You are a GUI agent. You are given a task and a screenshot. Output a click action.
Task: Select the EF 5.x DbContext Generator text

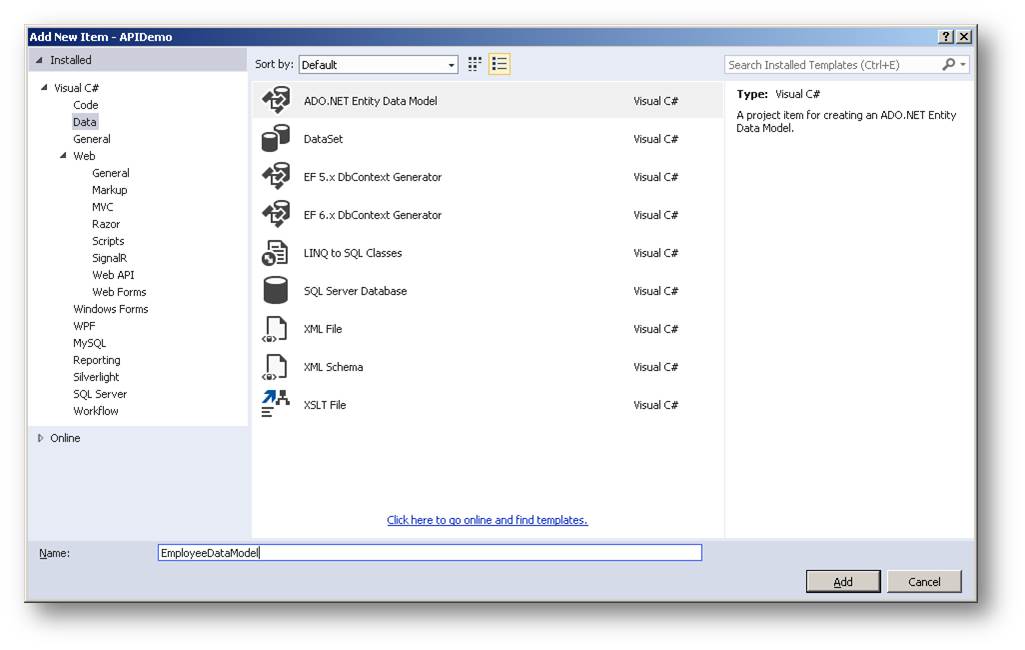pos(373,177)
